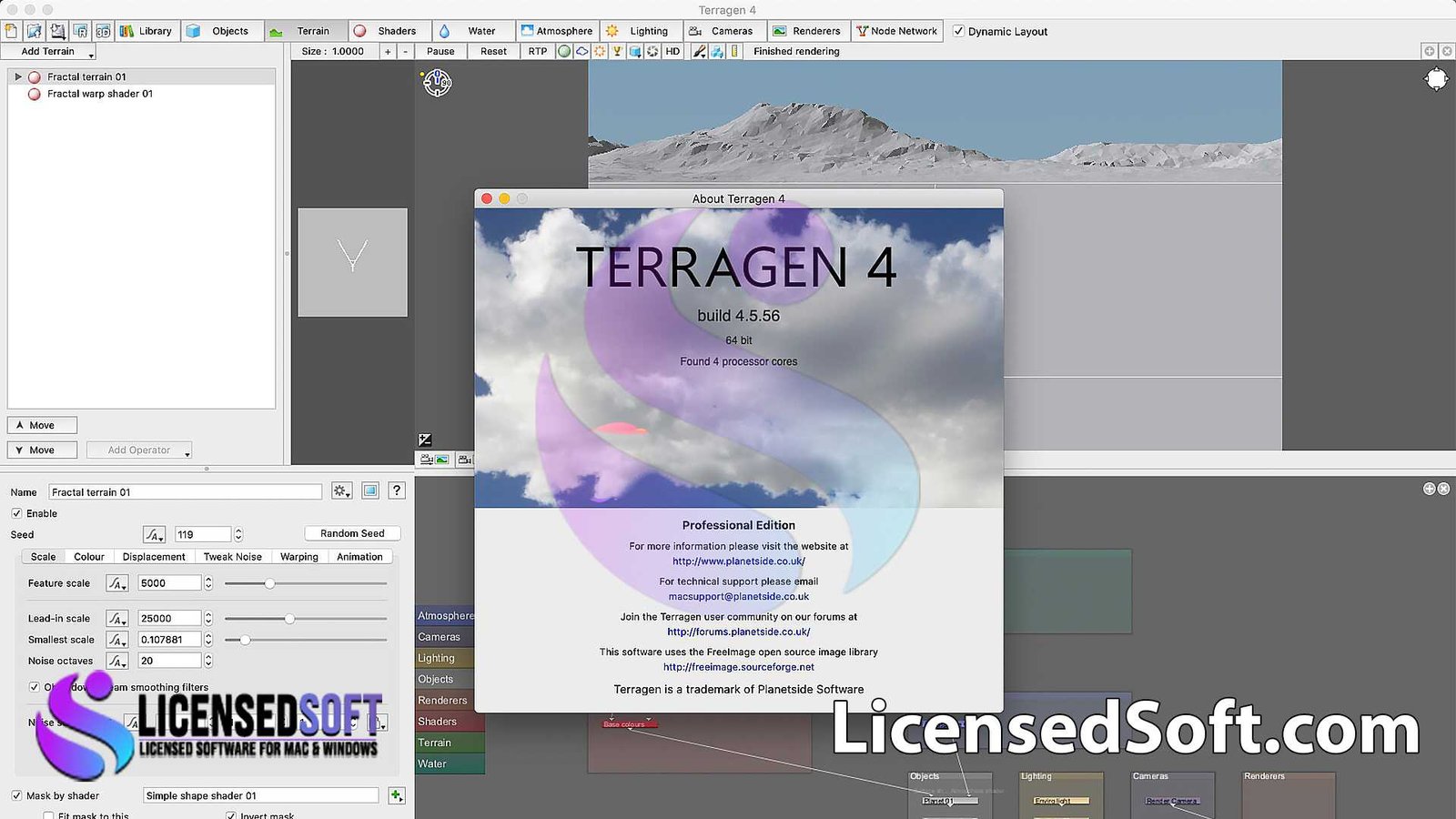Open the planetside.co.uk website link
1456x819 pixels.
pyautogui.click(x=739, y=561)
